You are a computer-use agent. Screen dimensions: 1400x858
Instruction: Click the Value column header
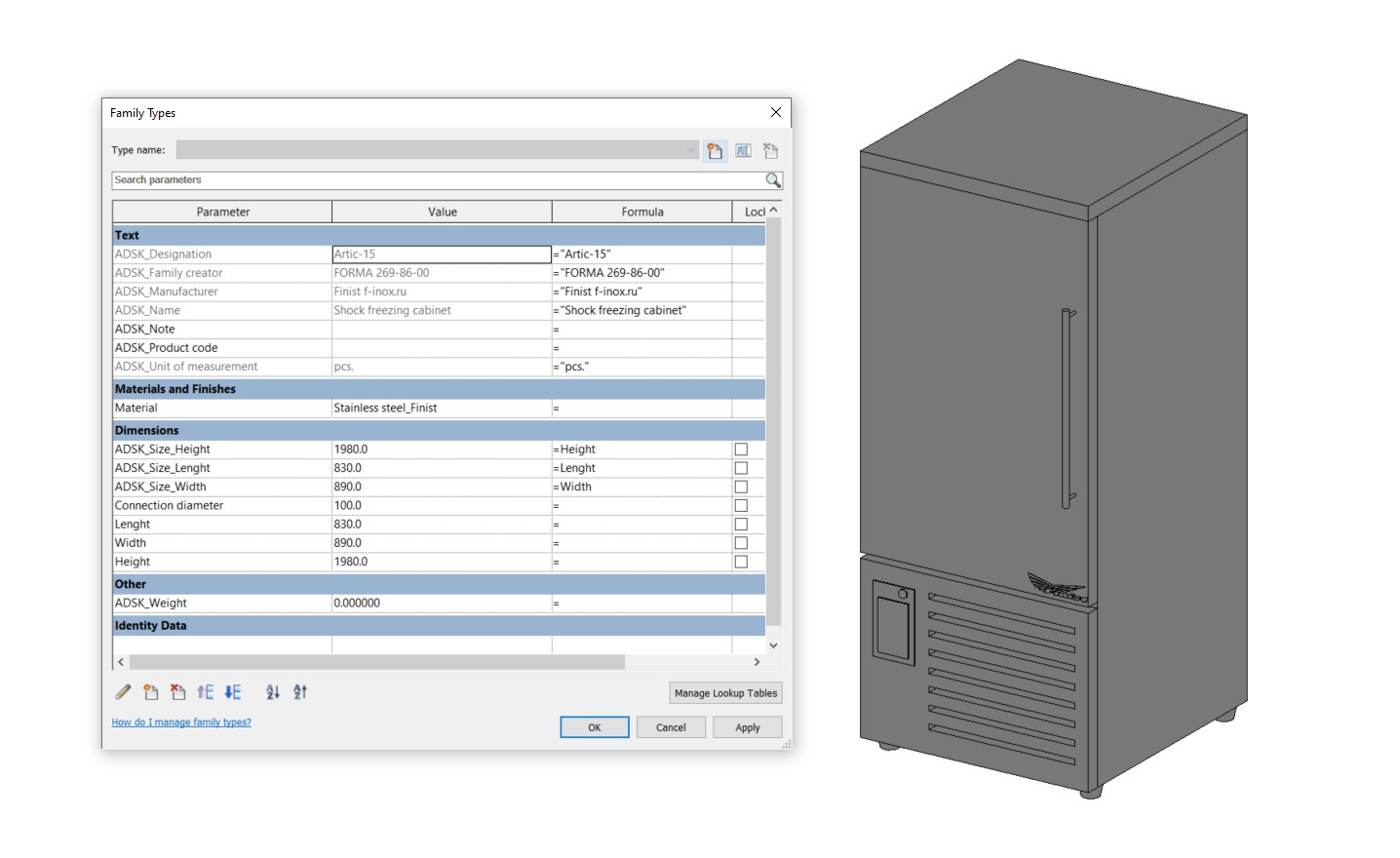coord(442,212)
